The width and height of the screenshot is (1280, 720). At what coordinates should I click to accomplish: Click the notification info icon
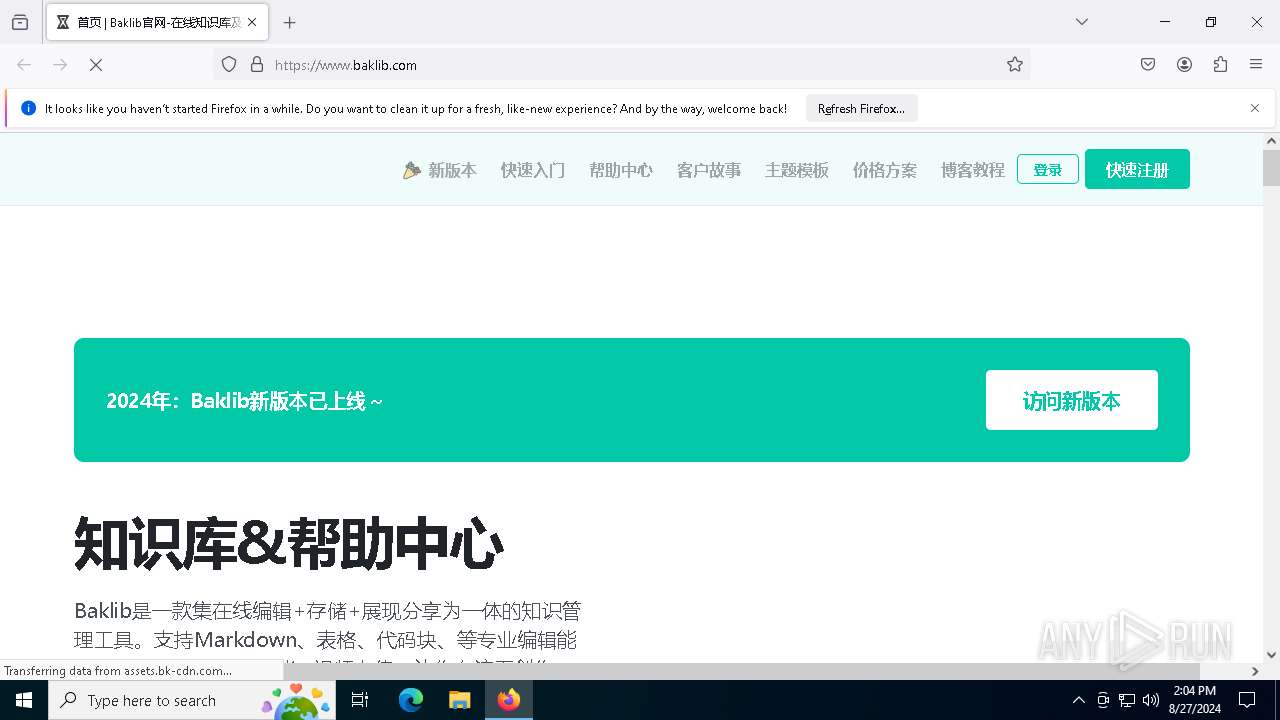pos(28,109)
